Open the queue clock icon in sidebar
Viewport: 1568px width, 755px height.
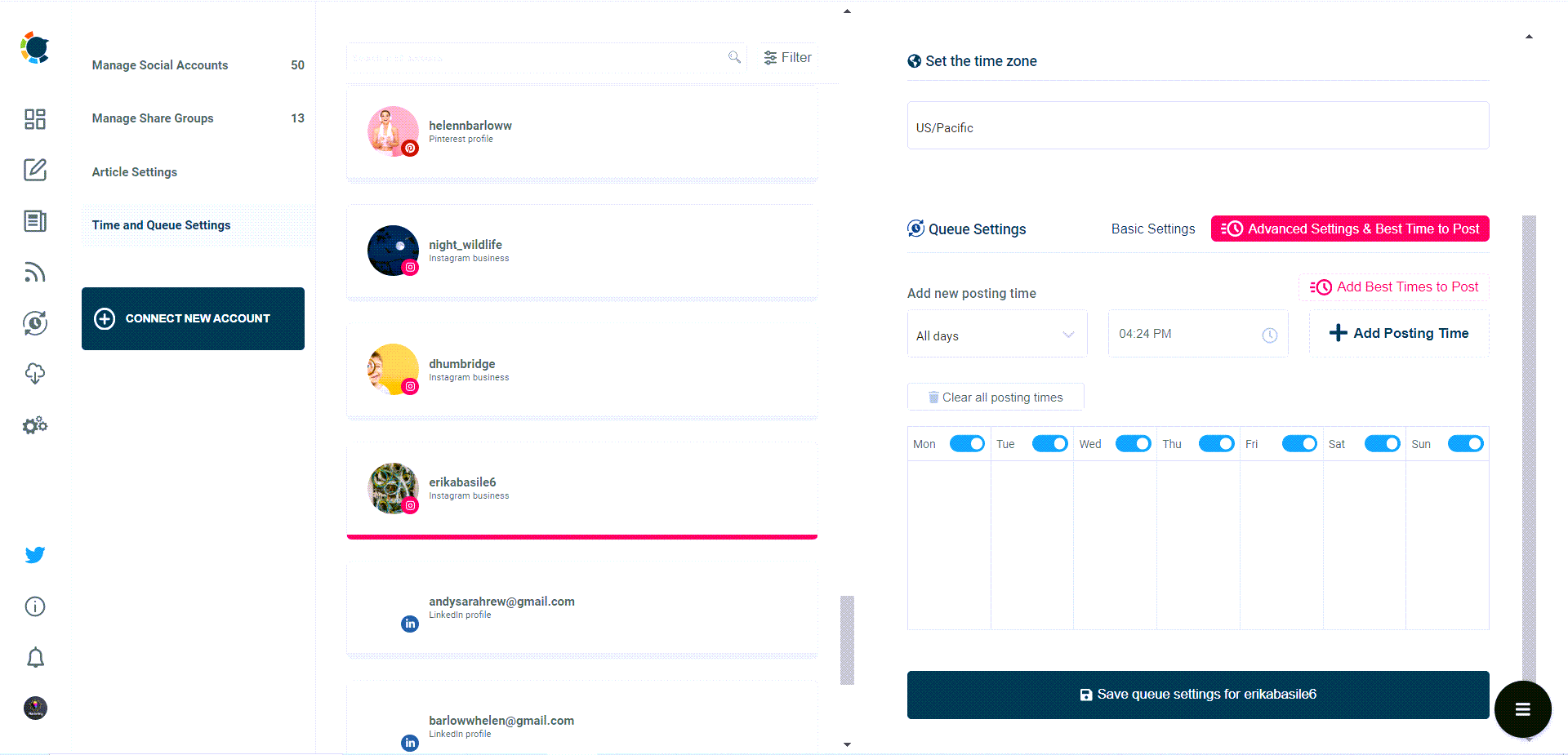[35, 323]
